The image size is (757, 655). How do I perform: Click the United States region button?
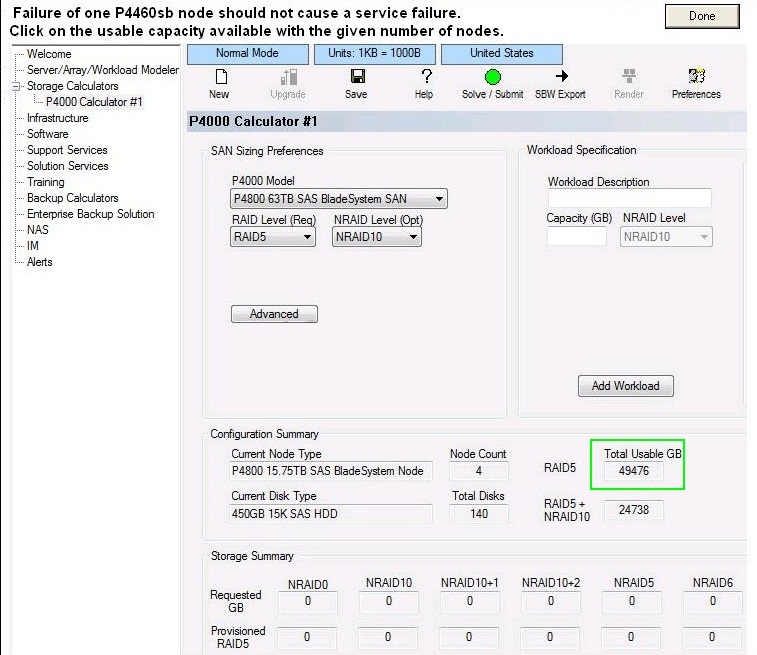(x=502, y=54)
